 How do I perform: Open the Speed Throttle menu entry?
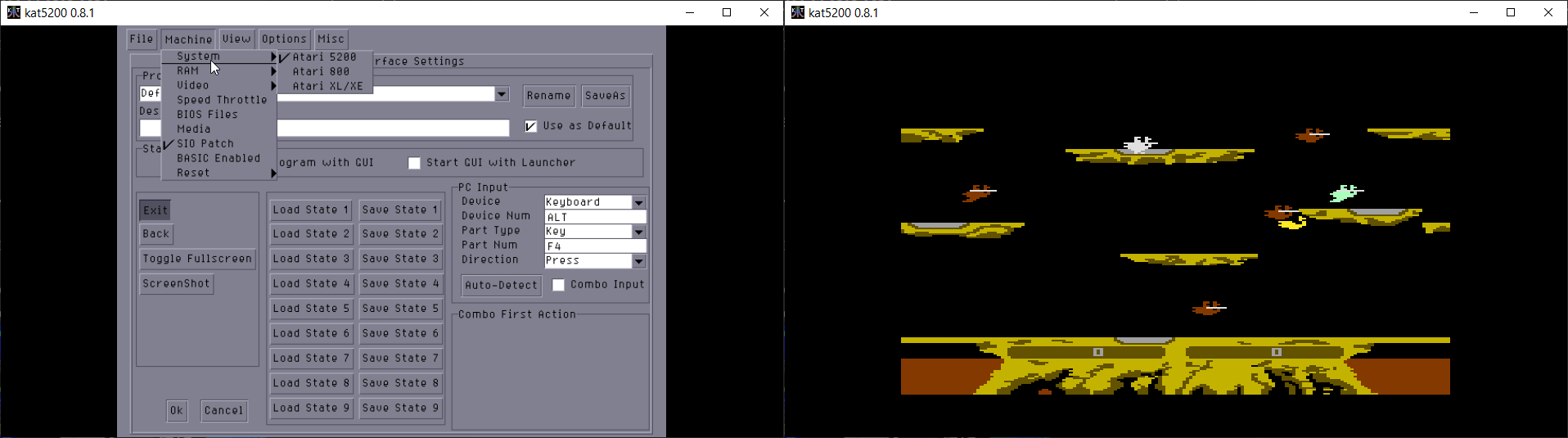tap(219, 100)
